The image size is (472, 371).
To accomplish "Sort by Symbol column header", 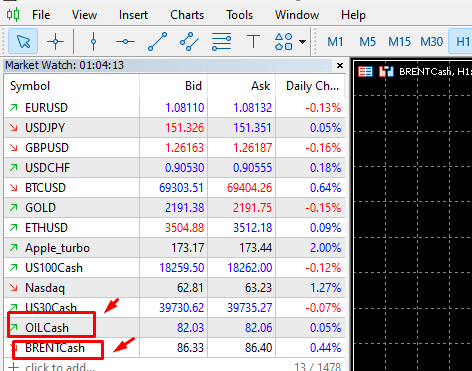I will [72, 86].
